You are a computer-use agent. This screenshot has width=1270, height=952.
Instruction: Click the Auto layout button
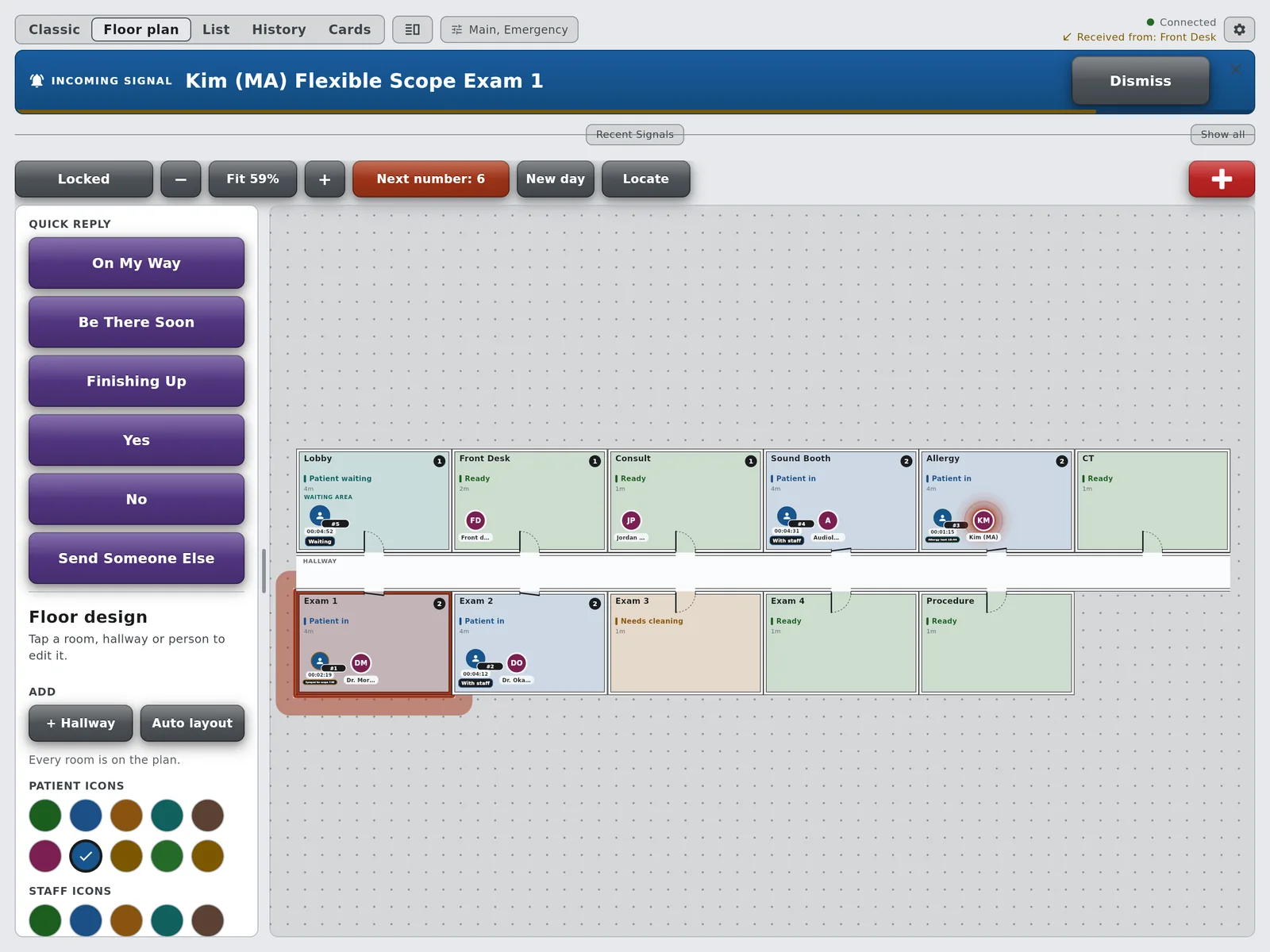coord(192,723)
